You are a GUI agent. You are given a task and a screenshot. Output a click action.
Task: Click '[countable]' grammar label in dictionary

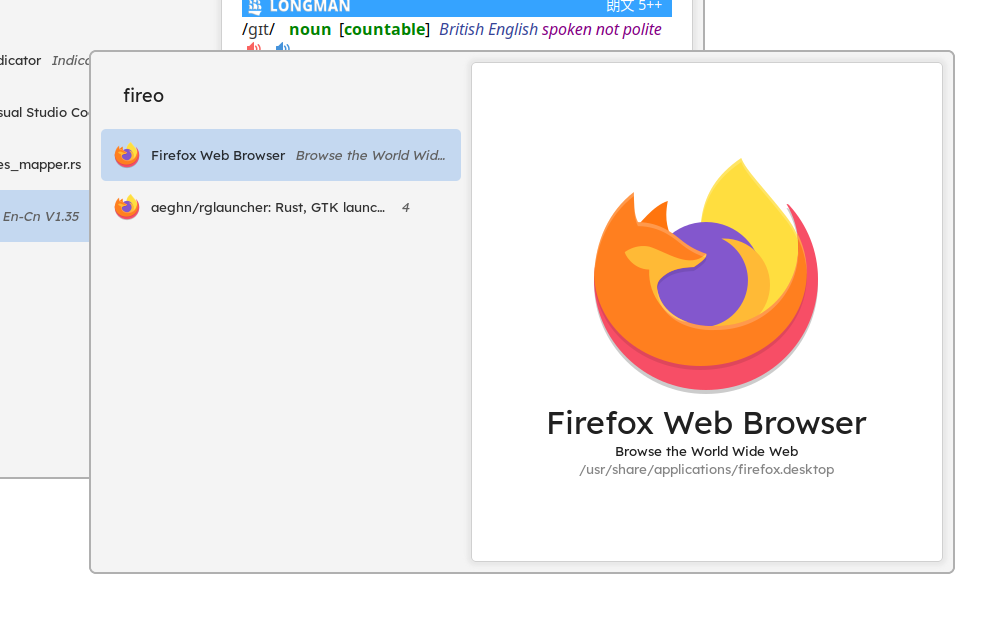click(384, 29)
